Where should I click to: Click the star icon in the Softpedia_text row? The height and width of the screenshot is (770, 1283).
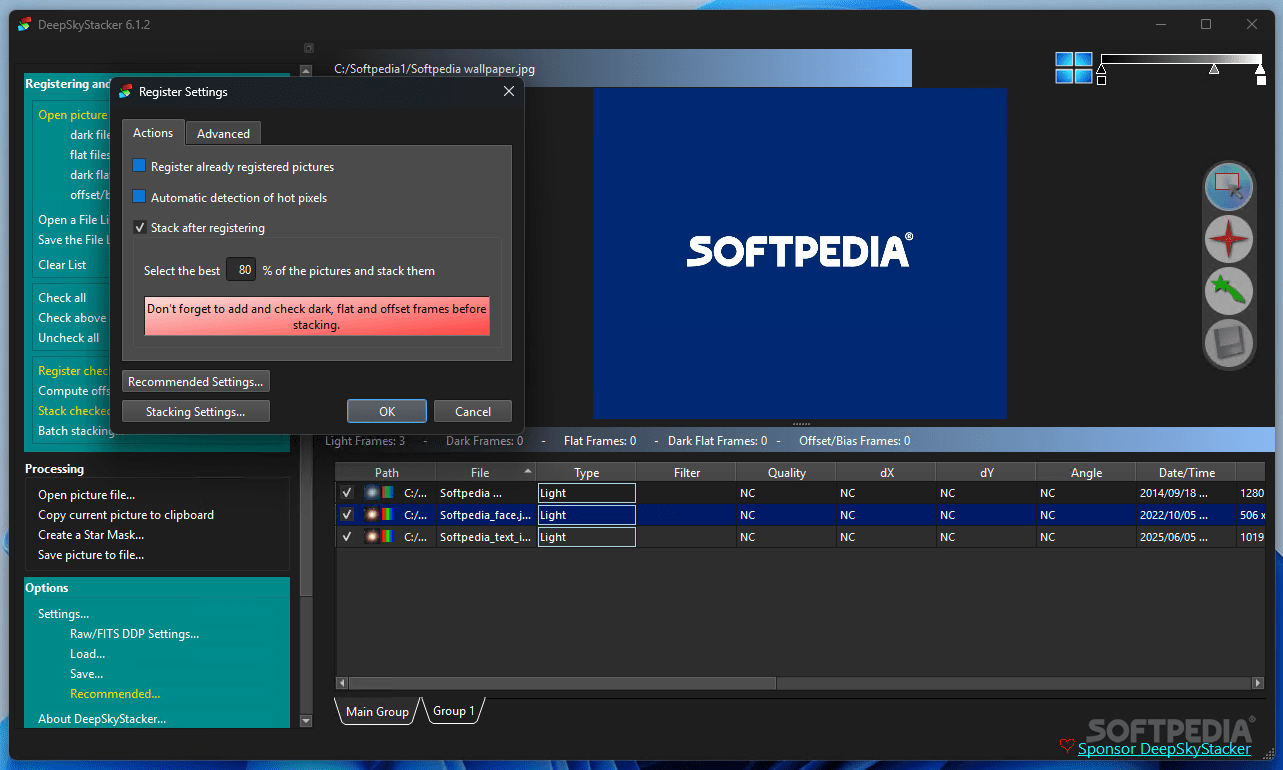372,537
